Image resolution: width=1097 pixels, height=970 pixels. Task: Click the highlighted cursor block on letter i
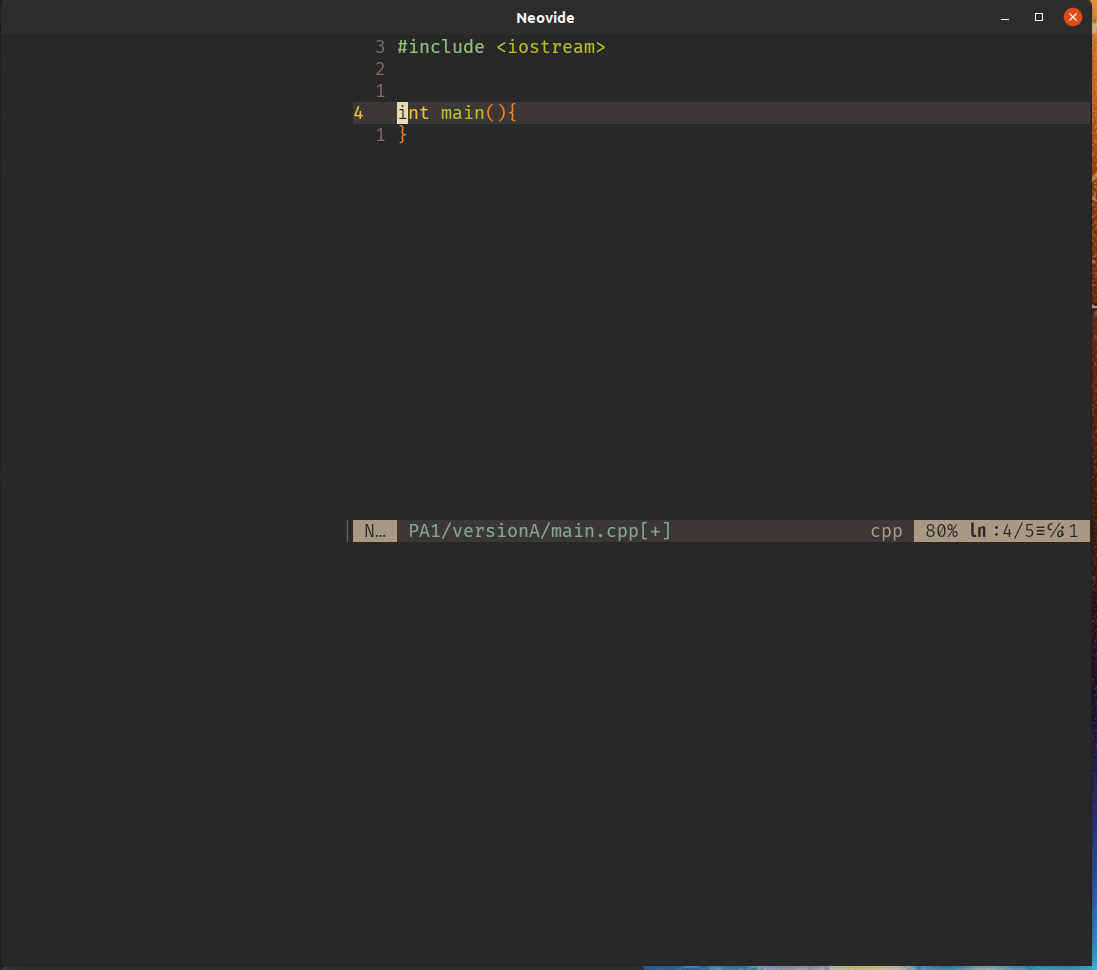pyautogui.click(x=400, y=113)
